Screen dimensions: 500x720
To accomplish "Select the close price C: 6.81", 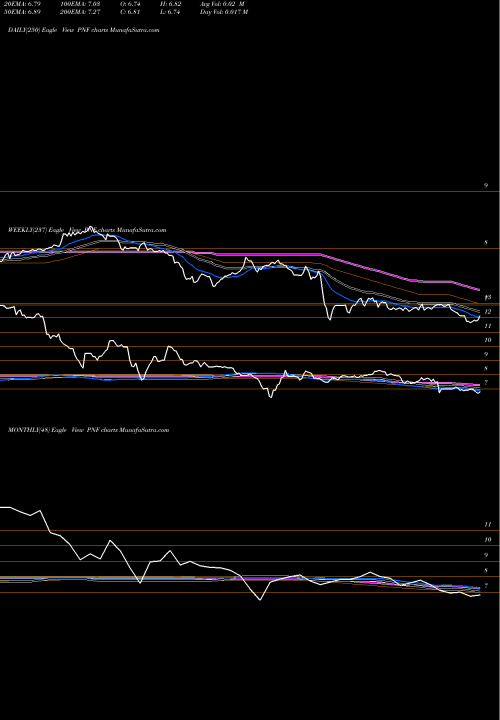I will [x=130, y=12].
